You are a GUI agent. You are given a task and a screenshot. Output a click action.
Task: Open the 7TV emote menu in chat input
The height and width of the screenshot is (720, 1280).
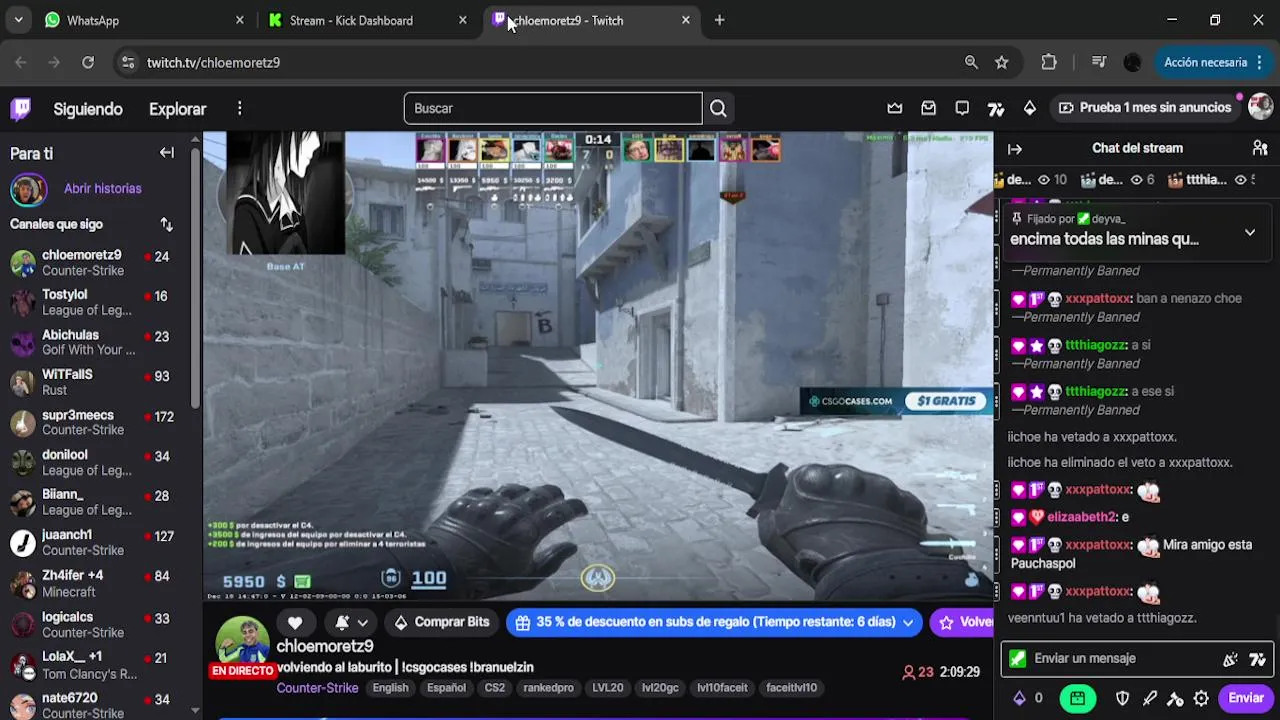[x=1257, y=659]
